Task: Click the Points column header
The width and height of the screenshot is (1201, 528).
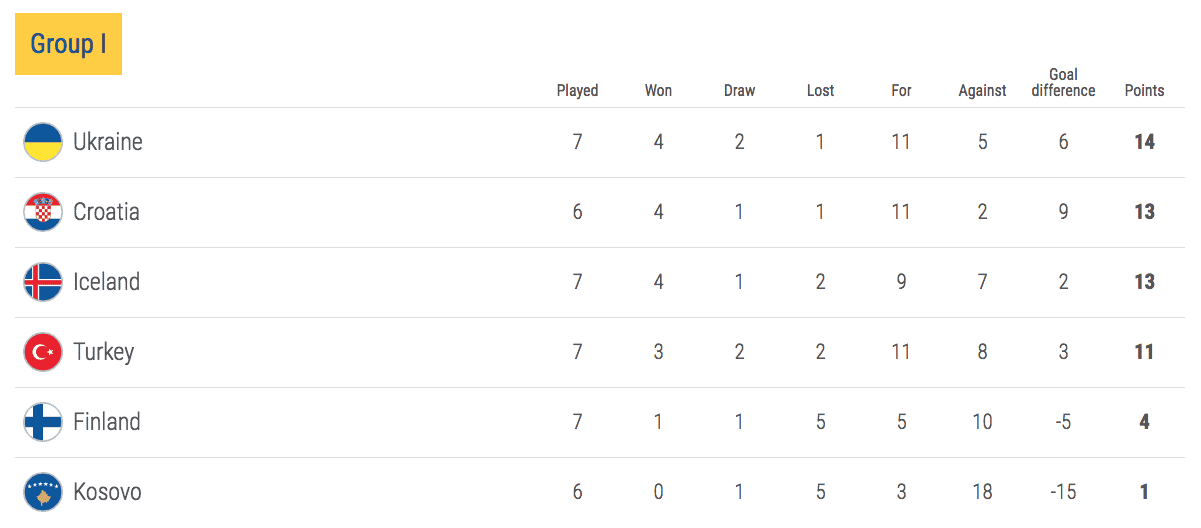Action: (x=1144, y=90)
